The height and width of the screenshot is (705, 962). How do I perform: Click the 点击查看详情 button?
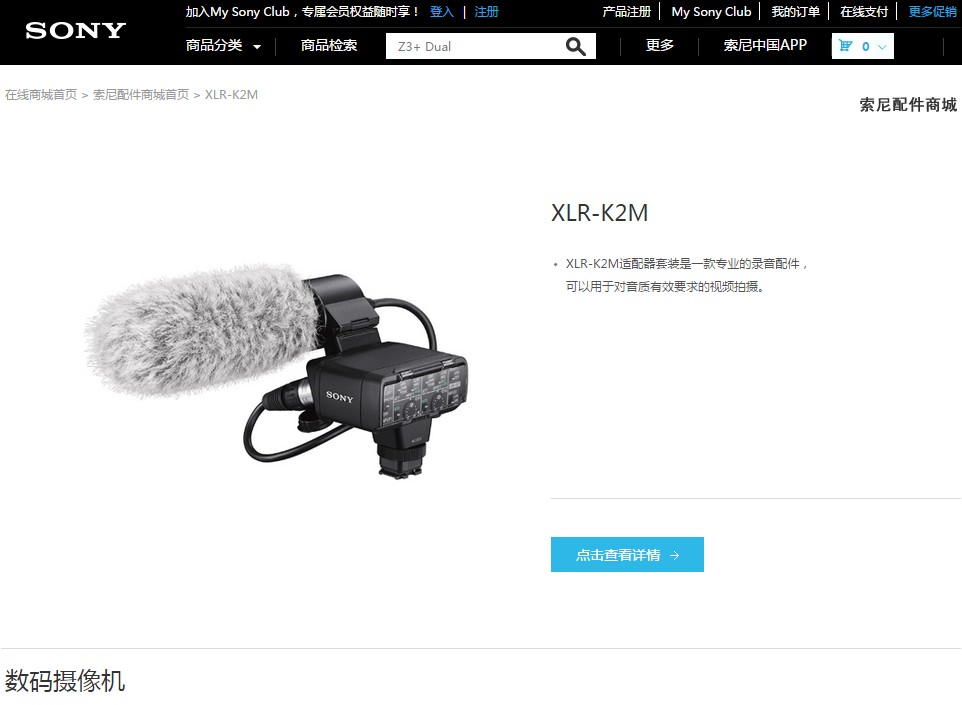click(627, 555)
